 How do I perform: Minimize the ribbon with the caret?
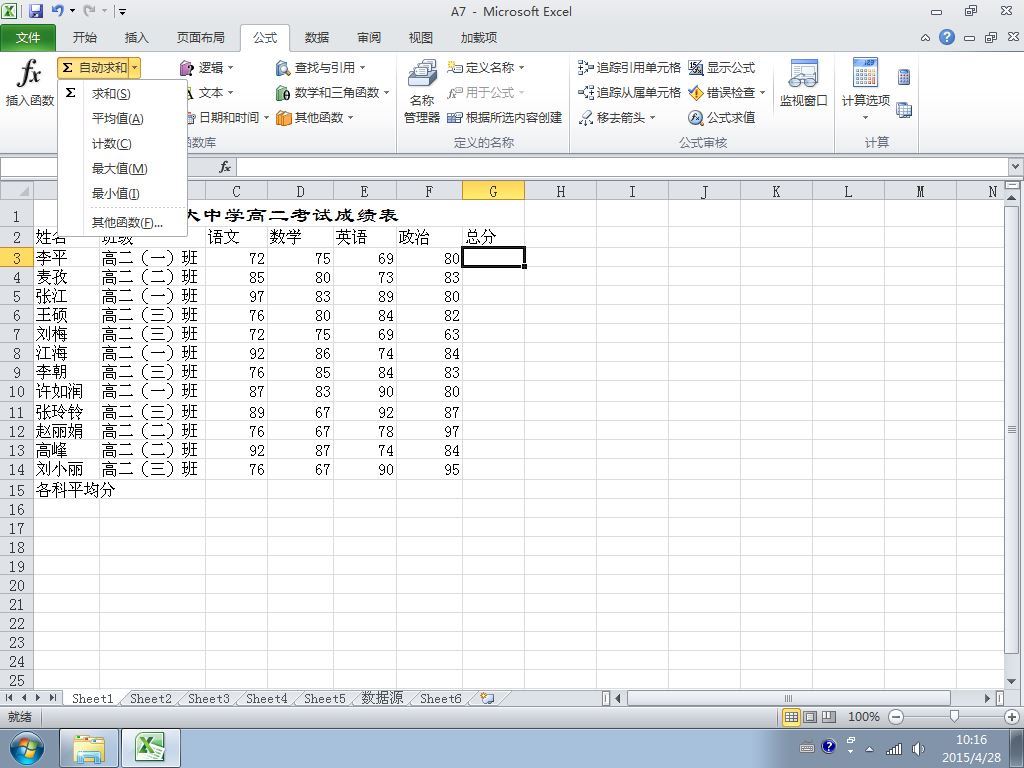(x=925, y=38)
